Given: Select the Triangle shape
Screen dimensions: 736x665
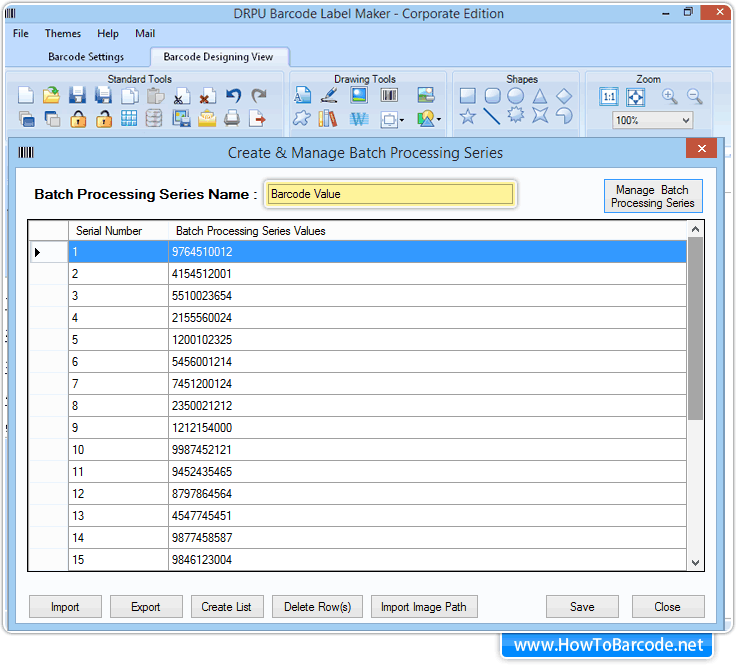Looking at the screenshot, I should pos(540,96).
